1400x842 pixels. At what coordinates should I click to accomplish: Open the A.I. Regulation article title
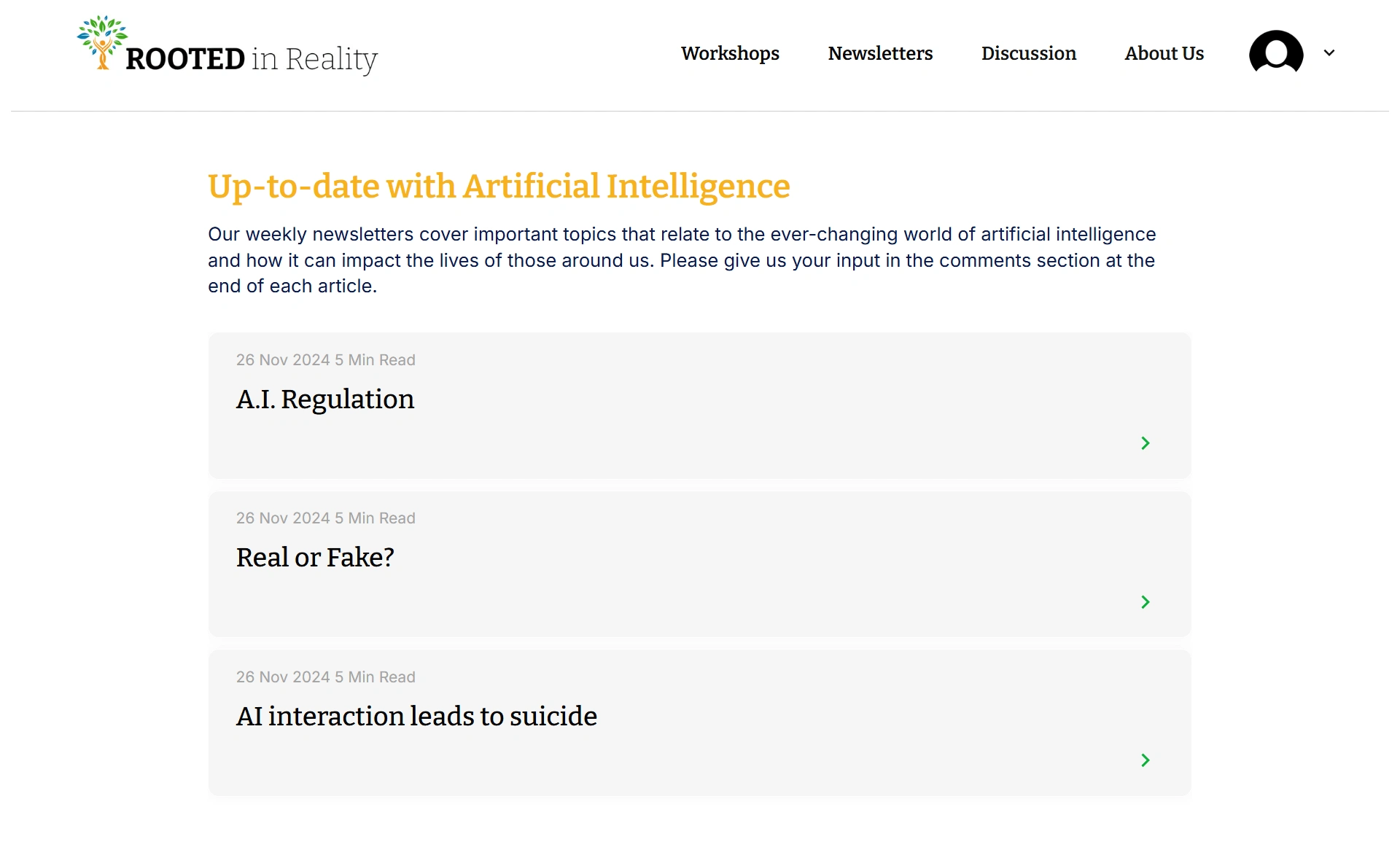[x=325, y=399]
